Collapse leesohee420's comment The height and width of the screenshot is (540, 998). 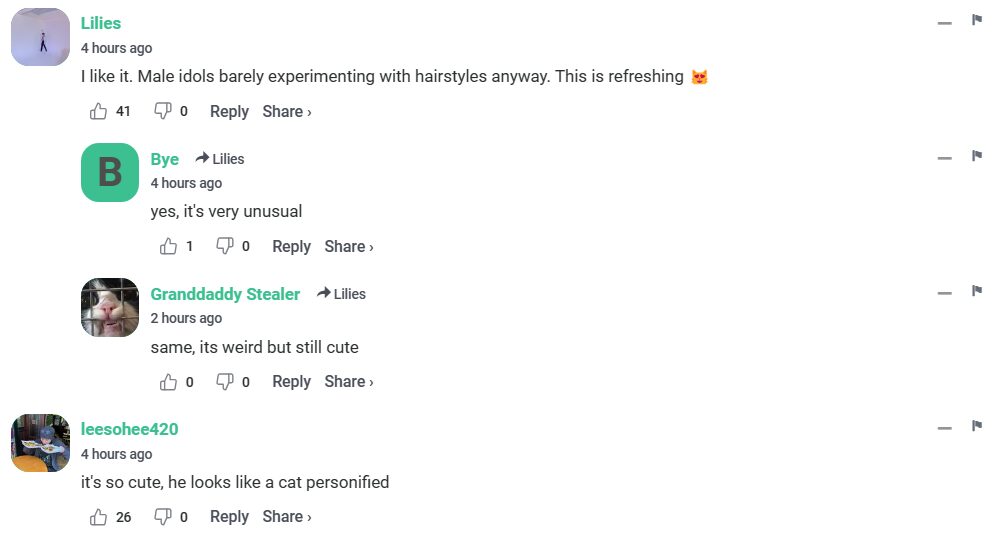(944, 428)
